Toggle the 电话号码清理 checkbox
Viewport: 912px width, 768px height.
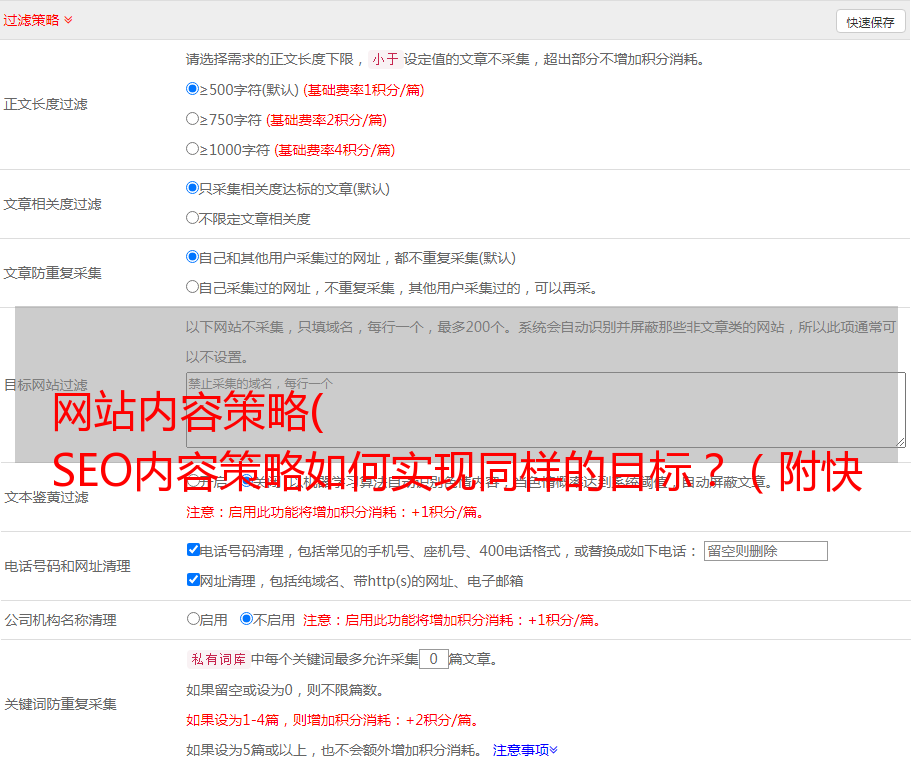[x=193, y=550]
